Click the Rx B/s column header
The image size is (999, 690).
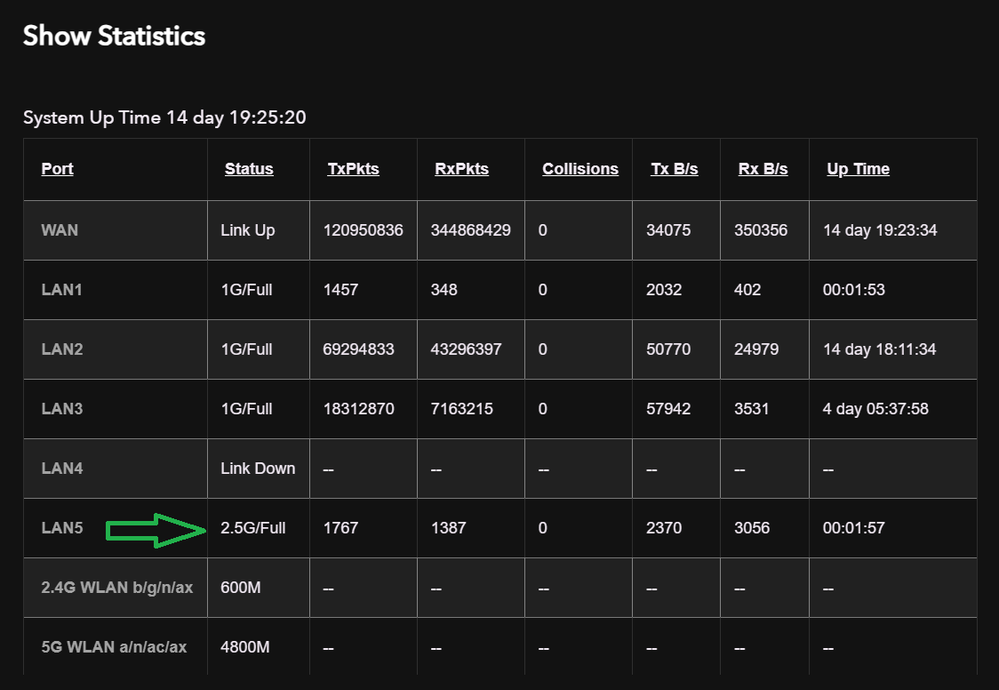pyautogui.click(x=763, y=169)
